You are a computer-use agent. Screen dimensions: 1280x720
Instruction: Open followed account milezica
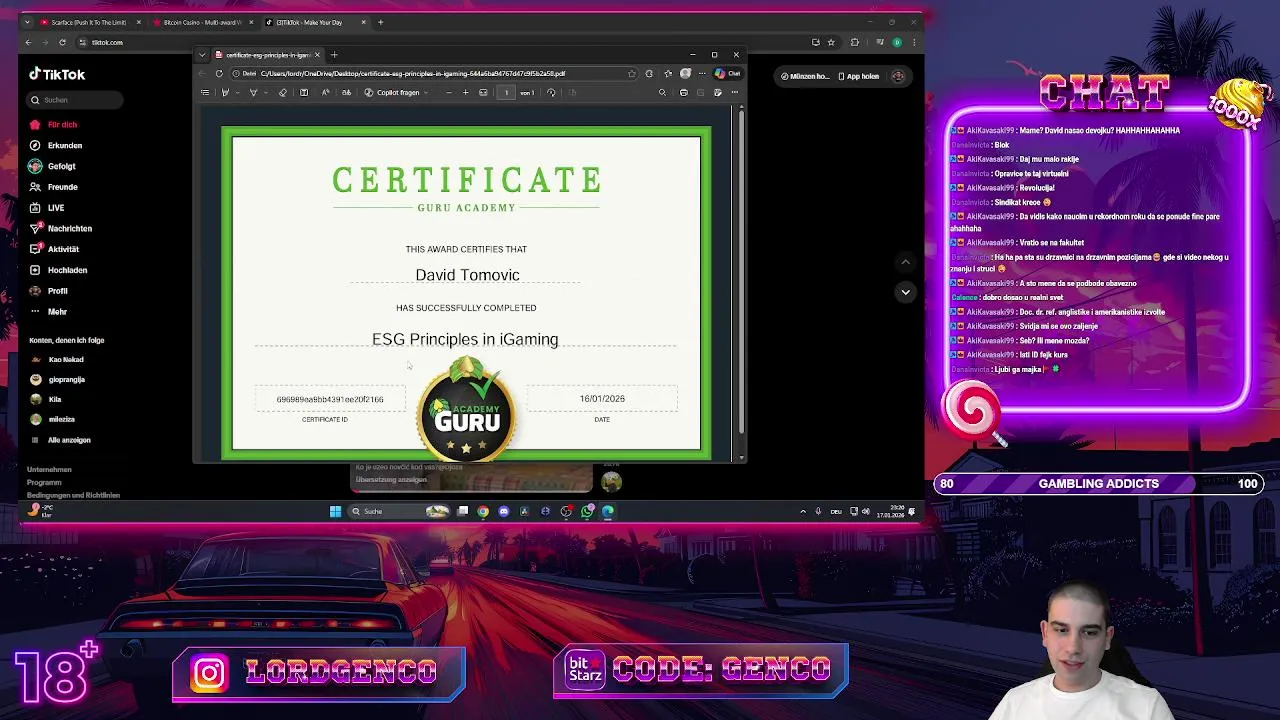61,420
